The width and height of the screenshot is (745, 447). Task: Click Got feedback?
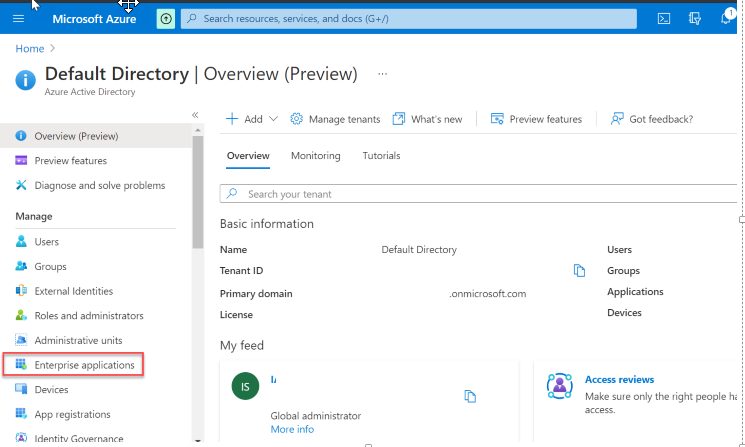pyautogui.click(x=651, y=119)
